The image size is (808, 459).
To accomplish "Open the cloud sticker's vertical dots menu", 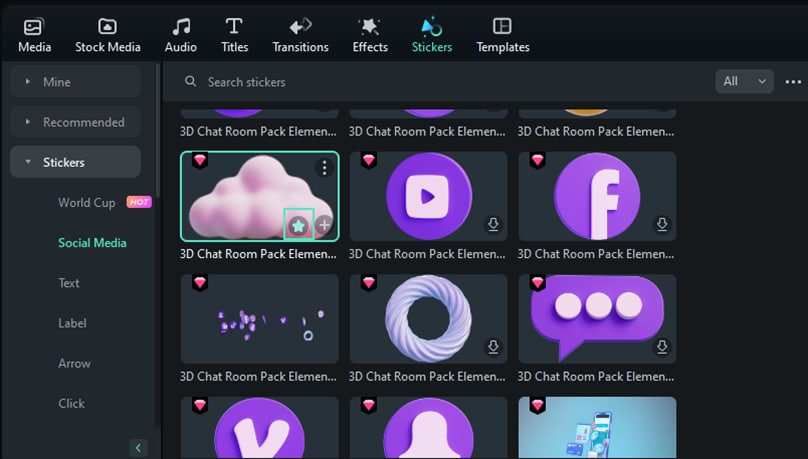I will click(x=324, y=167).
